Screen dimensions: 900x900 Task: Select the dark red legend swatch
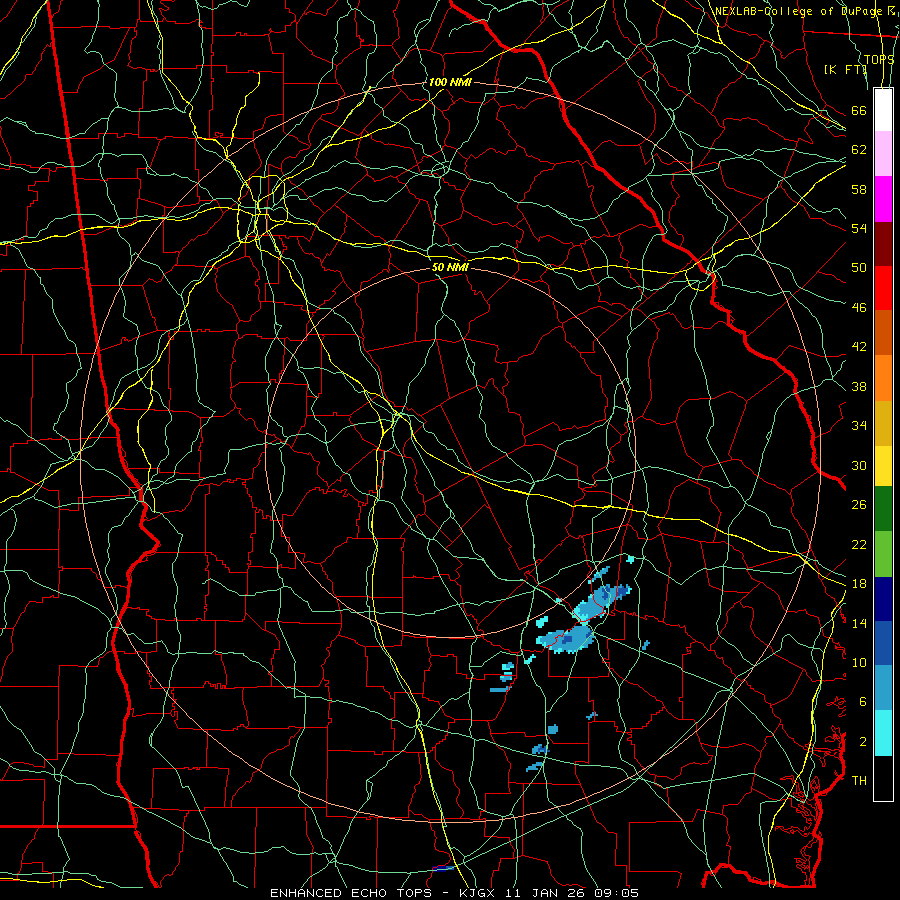coord(883,243)
